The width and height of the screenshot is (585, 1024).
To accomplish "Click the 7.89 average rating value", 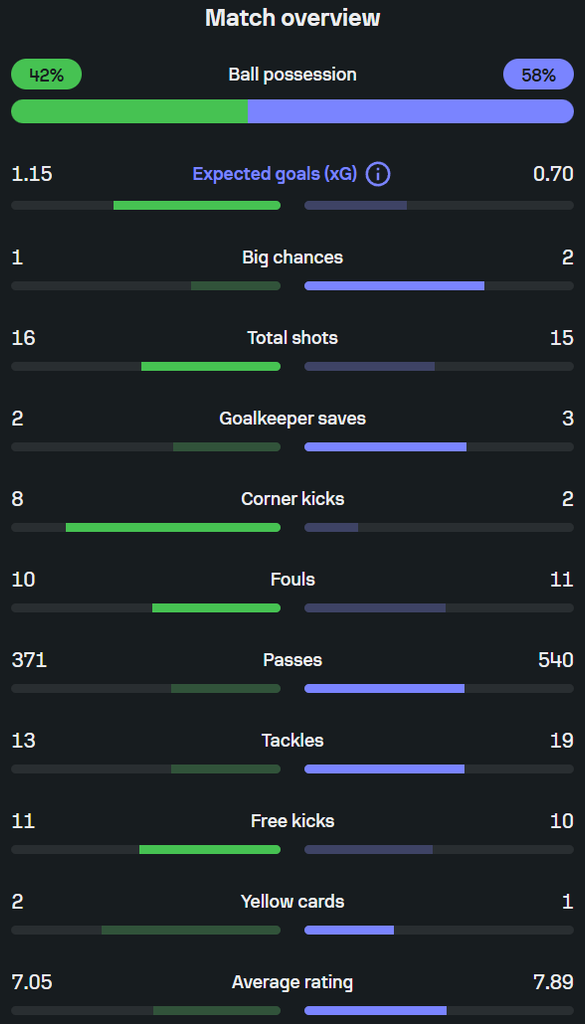I will (x=554, y=982).
